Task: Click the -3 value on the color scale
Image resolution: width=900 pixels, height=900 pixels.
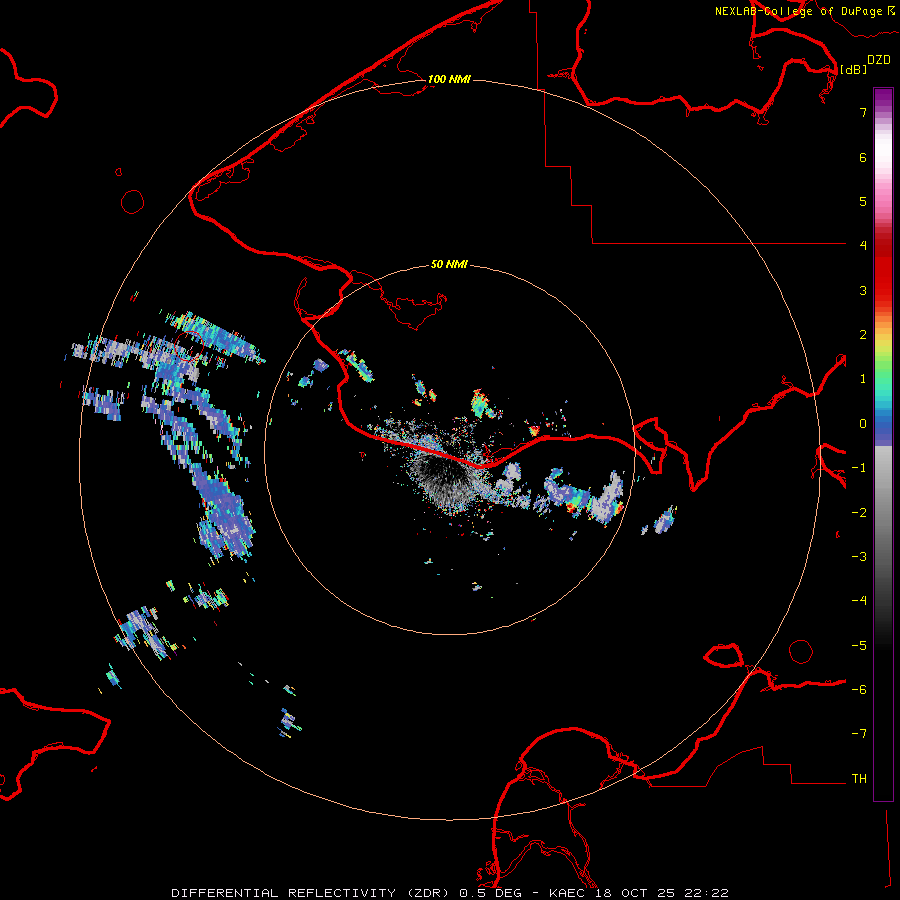Action: point(859,557)
